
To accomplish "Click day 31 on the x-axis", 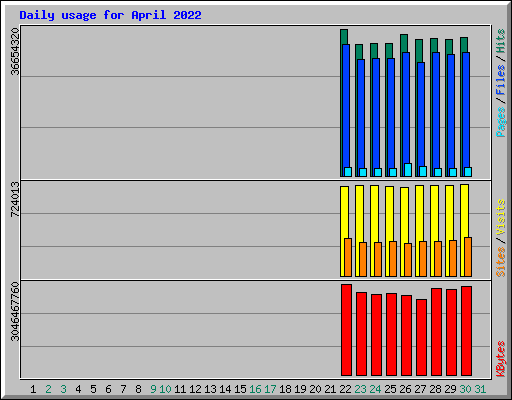I will click(480, 389).
